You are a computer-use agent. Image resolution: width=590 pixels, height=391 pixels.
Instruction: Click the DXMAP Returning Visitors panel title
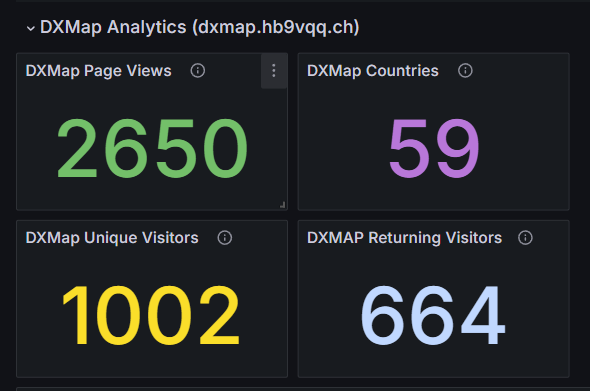tap(404, 238)
